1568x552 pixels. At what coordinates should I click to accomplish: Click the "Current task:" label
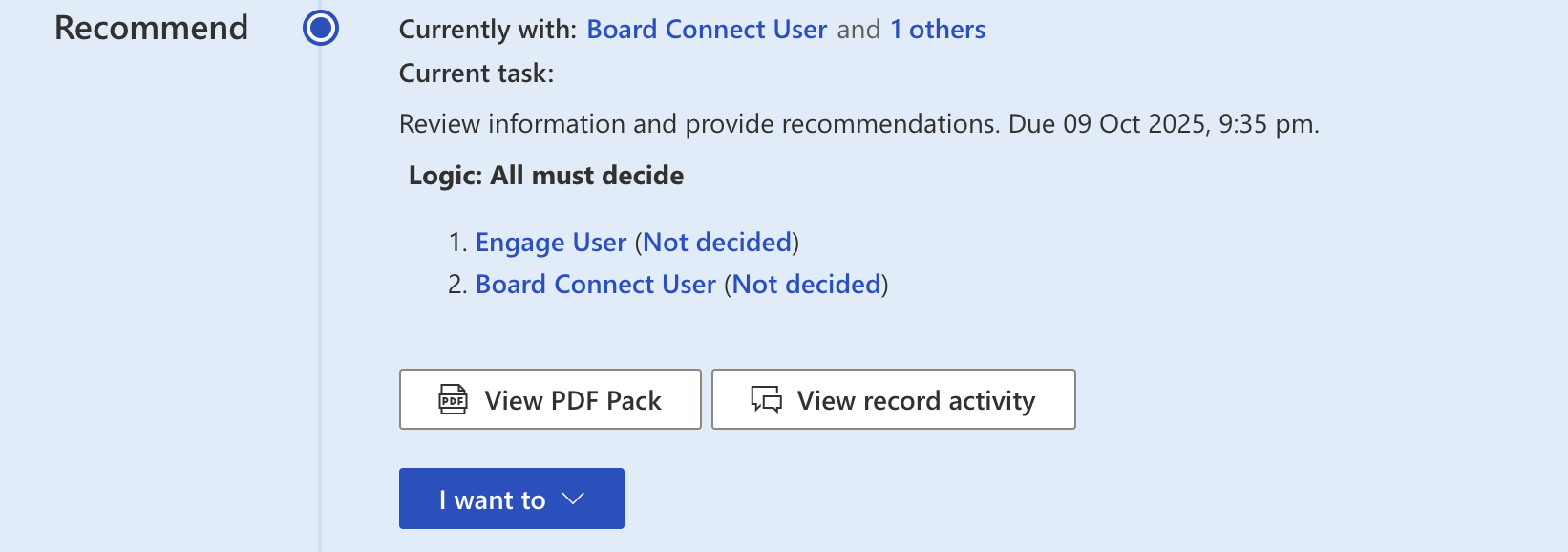pyautogui.click(x=476, y=74)
